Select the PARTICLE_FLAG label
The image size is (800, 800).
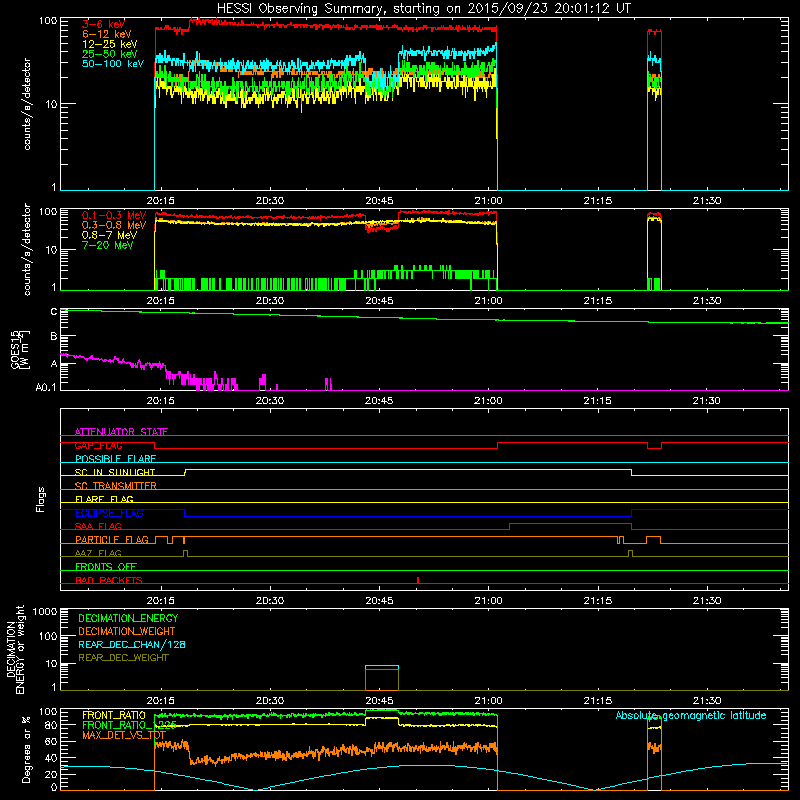[x=112, y=539]
